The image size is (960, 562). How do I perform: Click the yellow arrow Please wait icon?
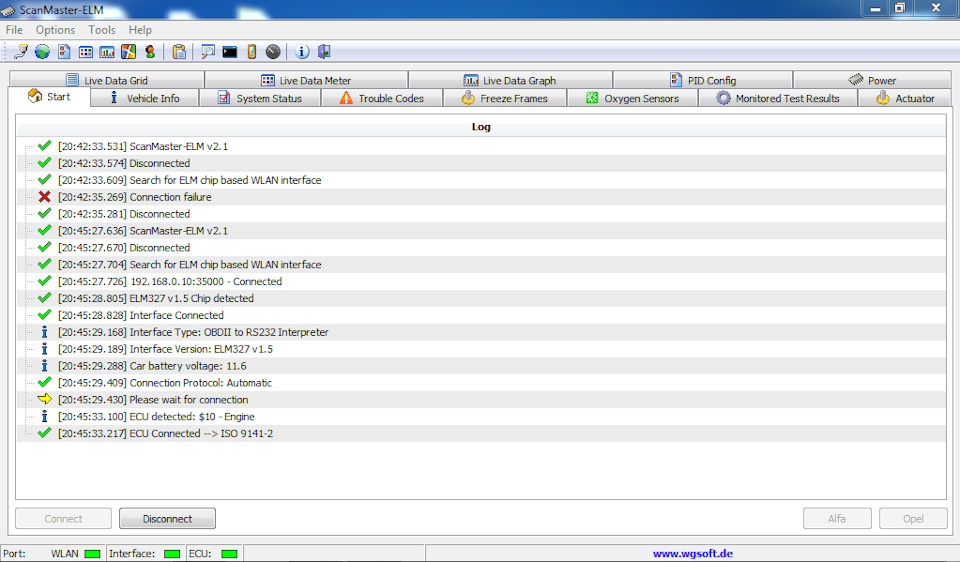pyautogui.click(x=44, y=399)
